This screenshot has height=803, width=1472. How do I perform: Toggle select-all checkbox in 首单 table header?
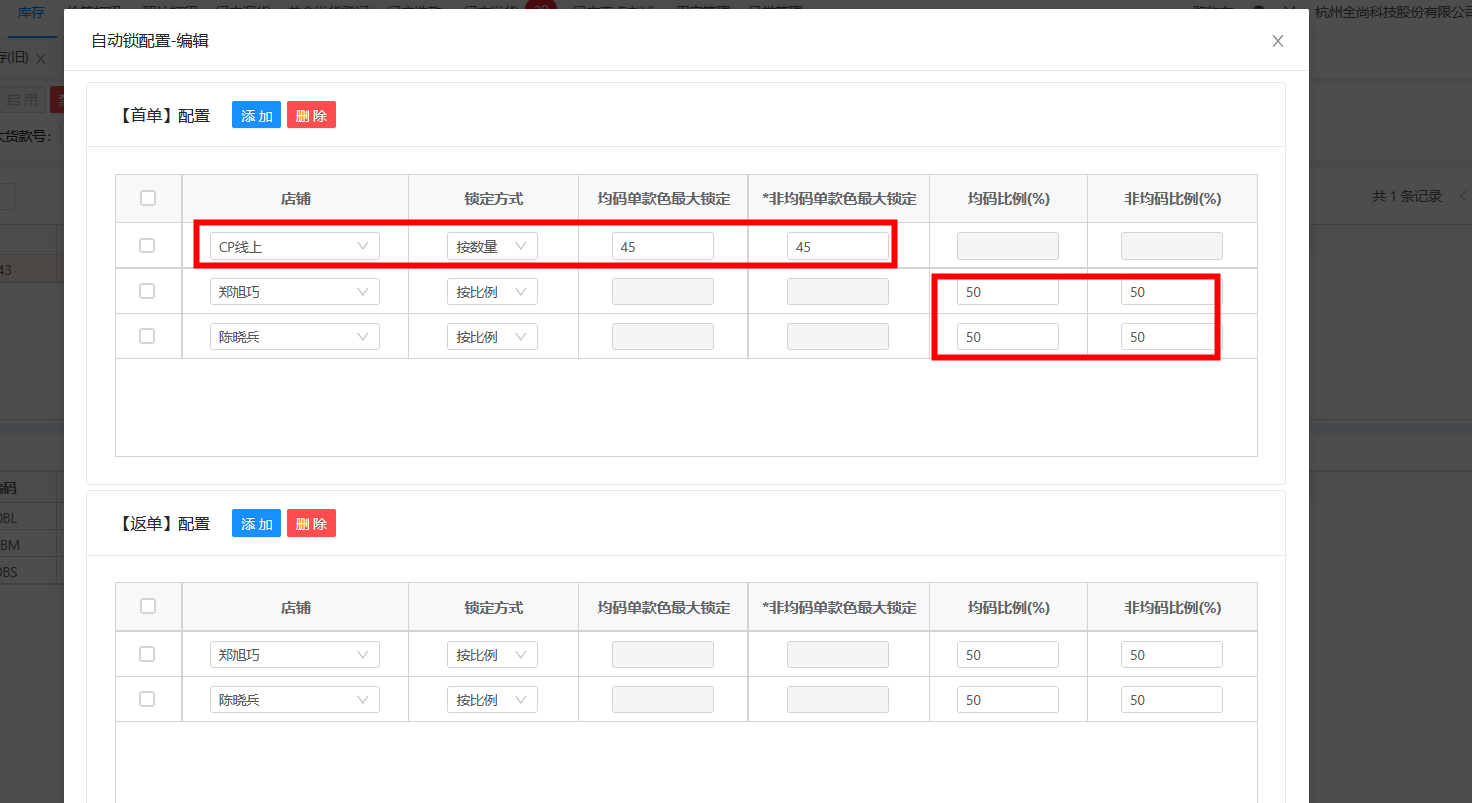(x=148, y=198)
